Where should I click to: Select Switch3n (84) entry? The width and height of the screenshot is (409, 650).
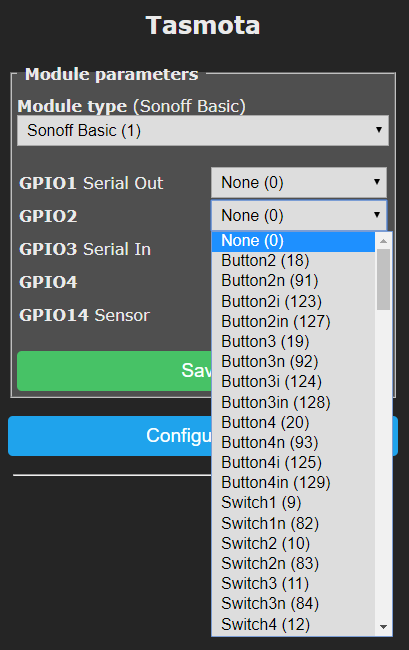(x=293, y=604)
